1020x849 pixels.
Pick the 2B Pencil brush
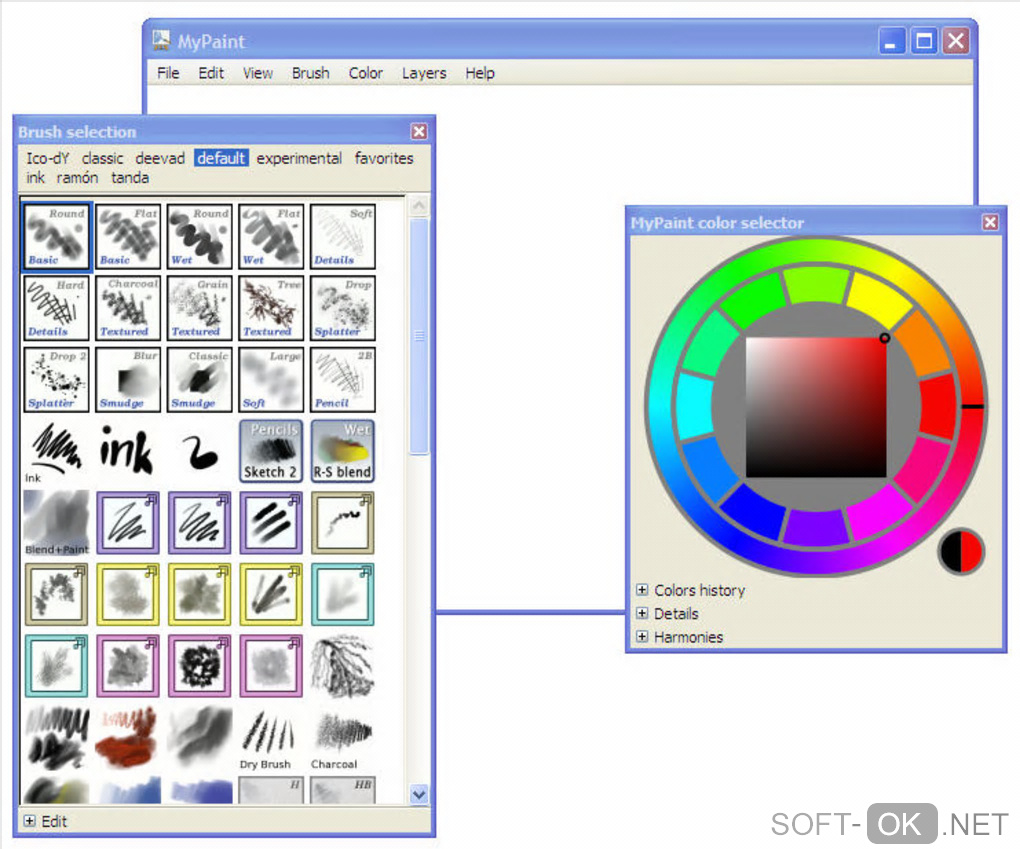pos(343,379)
